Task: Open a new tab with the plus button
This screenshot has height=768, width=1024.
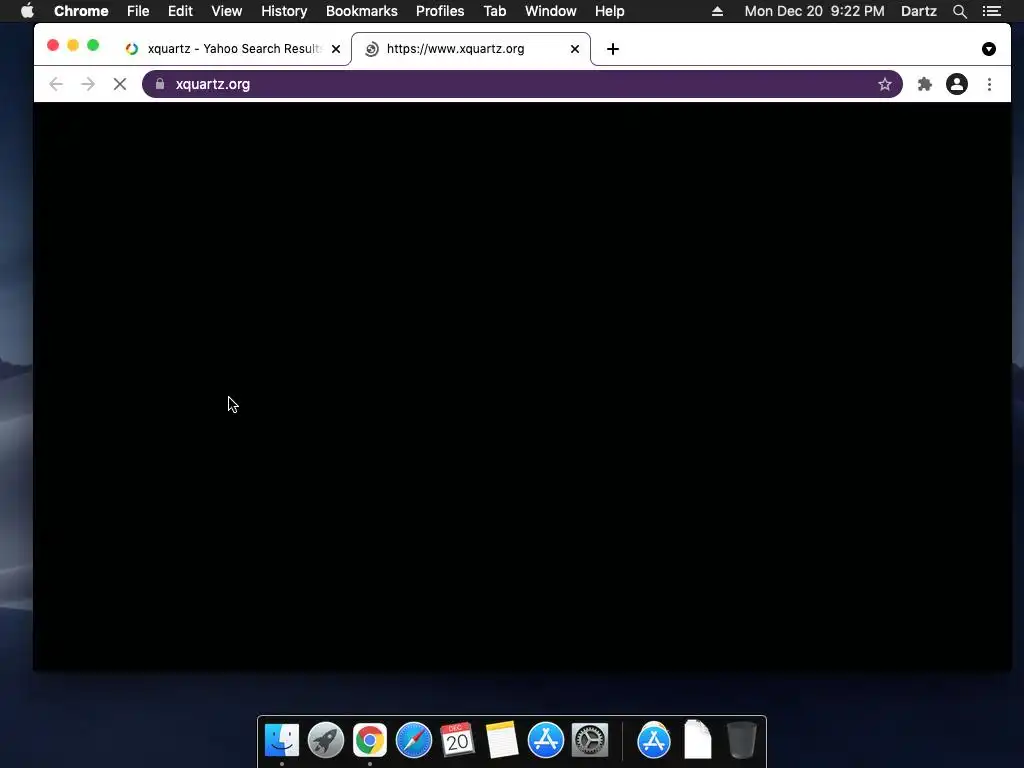Action: pos(613,49)
